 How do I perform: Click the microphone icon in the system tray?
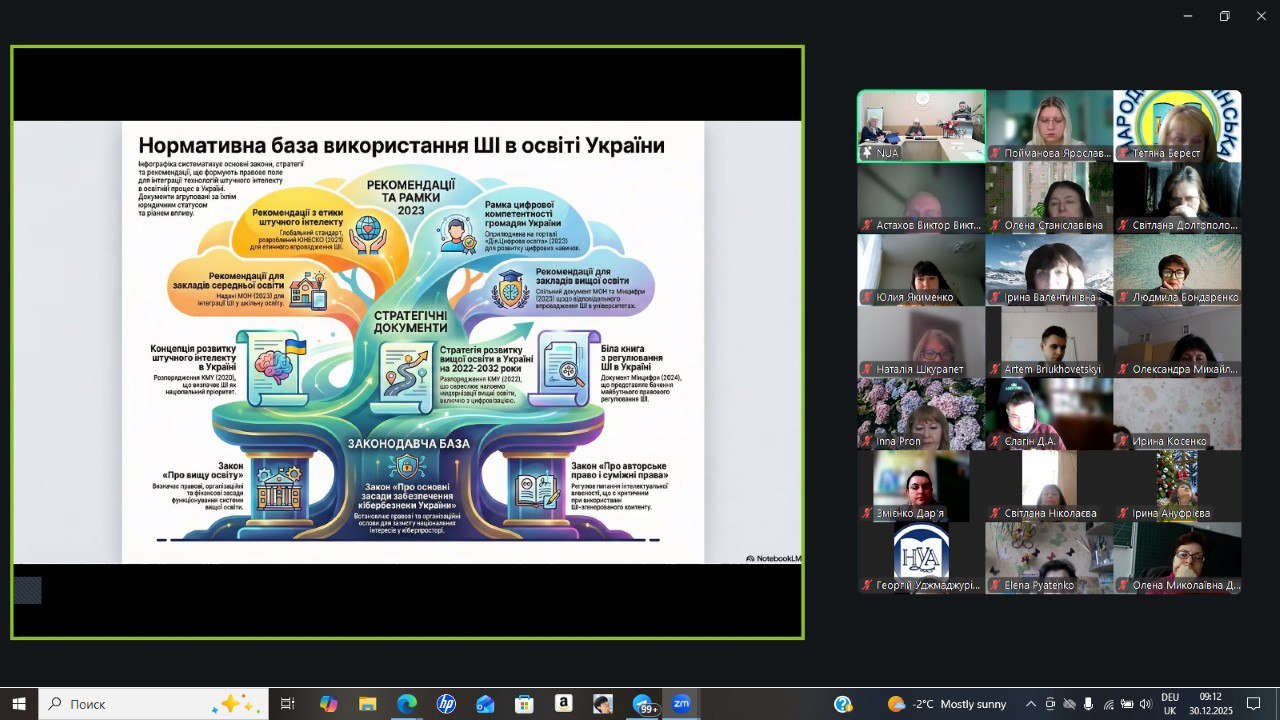pos(1088,704)
